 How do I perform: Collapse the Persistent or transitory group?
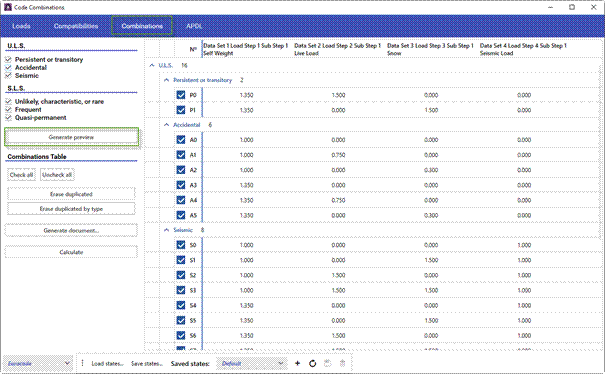166,80
